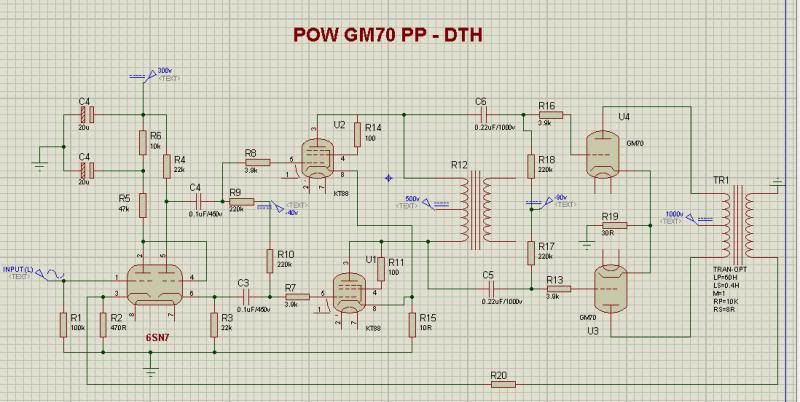Click the ground symbol left of C4 20u capacitors
Viewport: 800px width, 402px height.
click(39, 166)
